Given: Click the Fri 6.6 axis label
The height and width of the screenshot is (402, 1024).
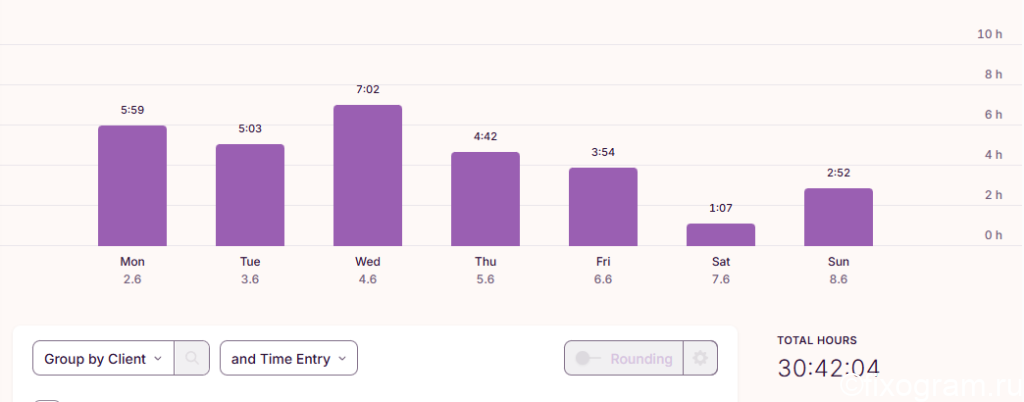Looking at the screenshot, I should coord(603,270).
